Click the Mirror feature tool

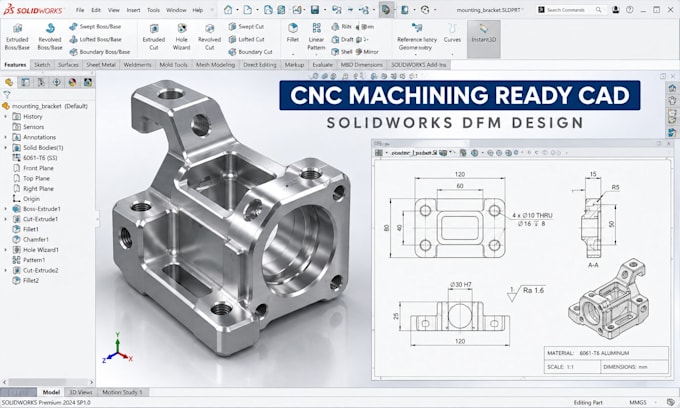pyautogui.click(x=367, y=52)
